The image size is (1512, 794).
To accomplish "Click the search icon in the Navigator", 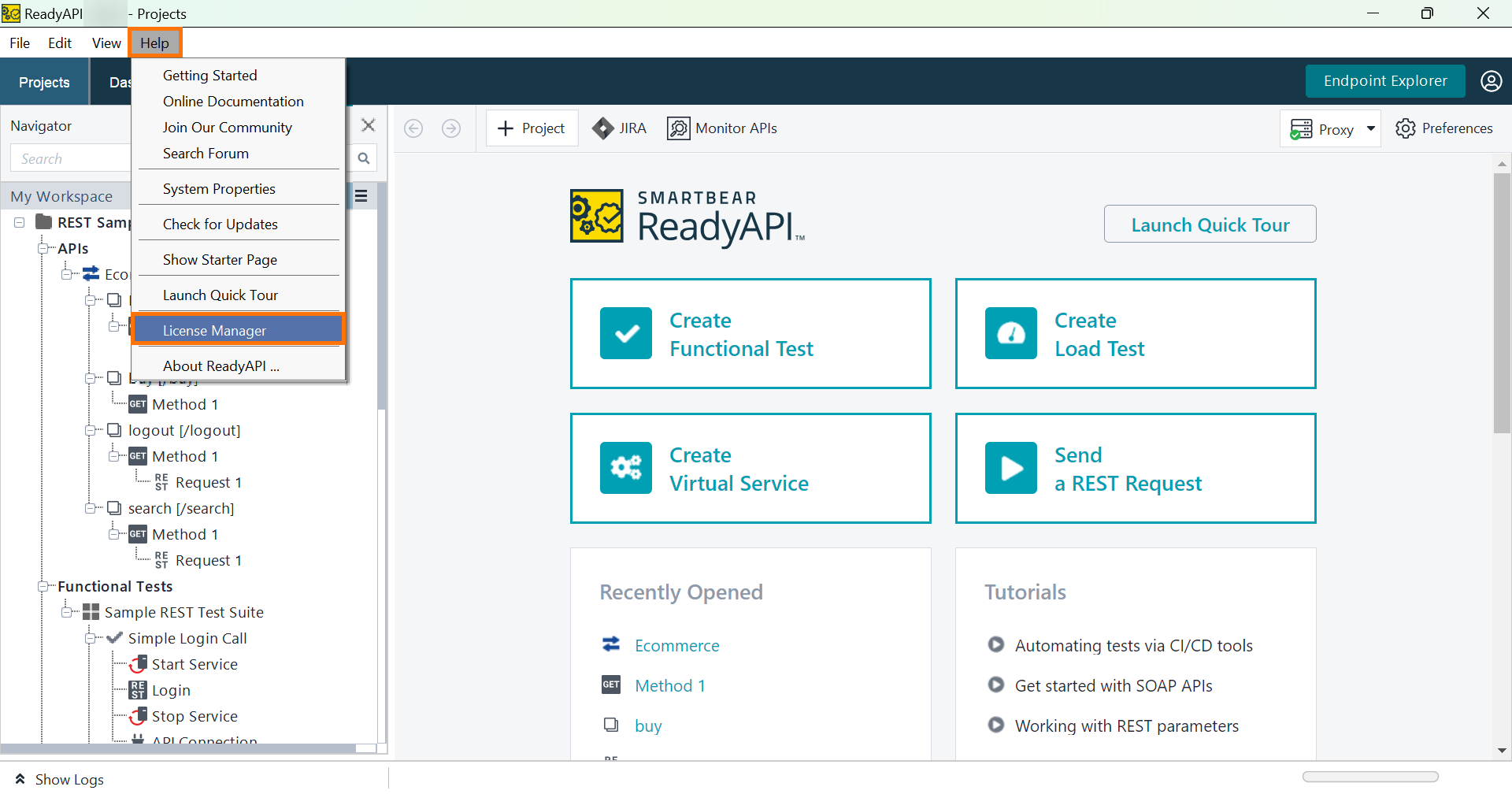I will coord(363,158).
